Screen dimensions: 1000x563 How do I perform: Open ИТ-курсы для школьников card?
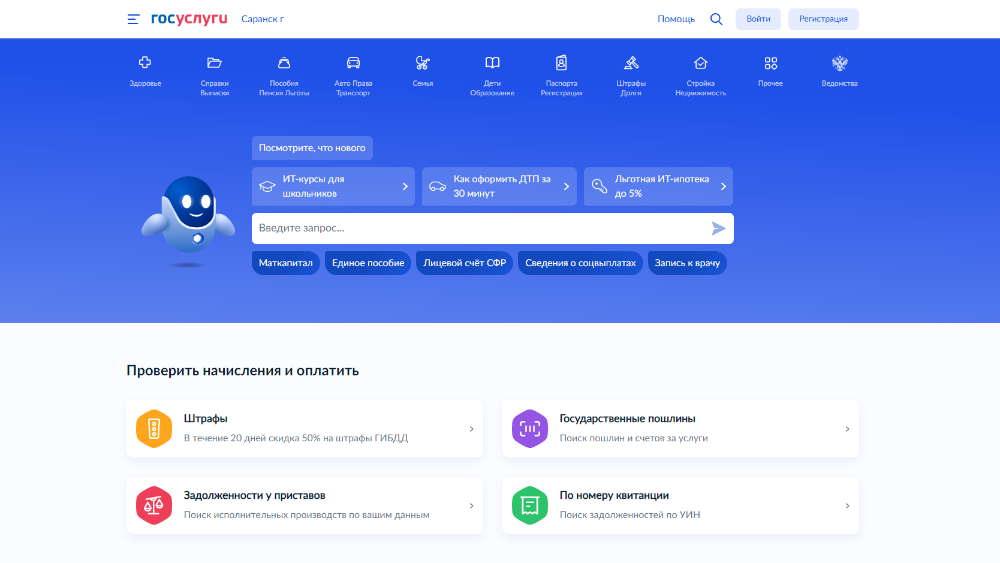click(x=333, y=186)
